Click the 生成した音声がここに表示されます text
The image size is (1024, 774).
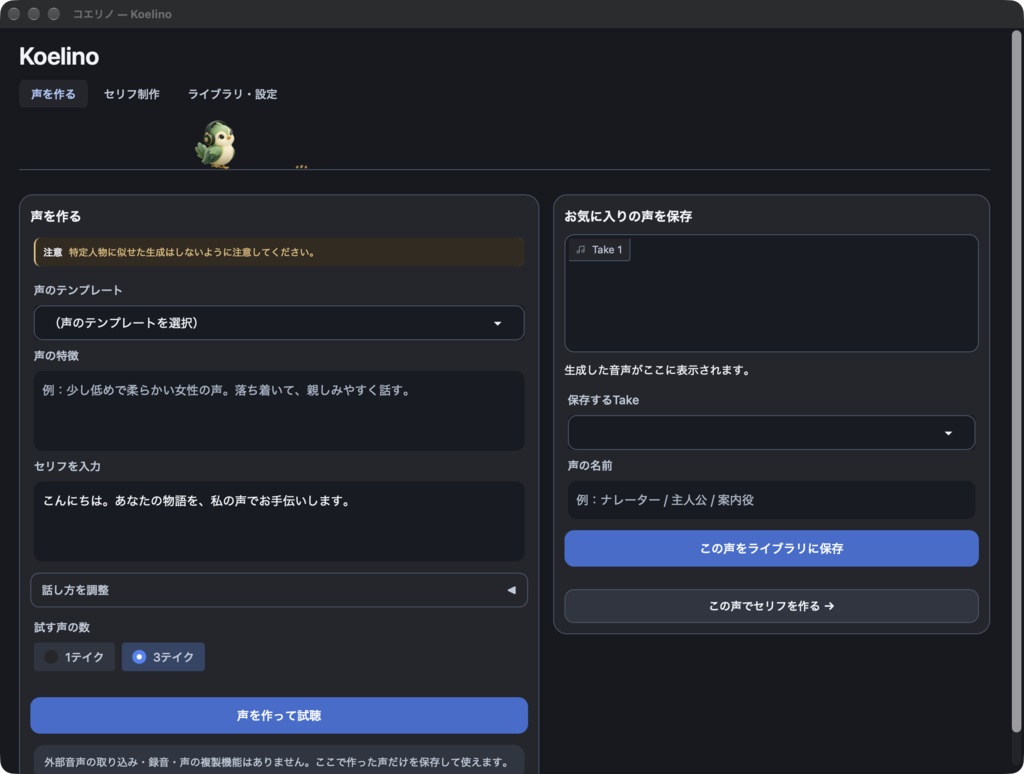(x=657, y=370)
